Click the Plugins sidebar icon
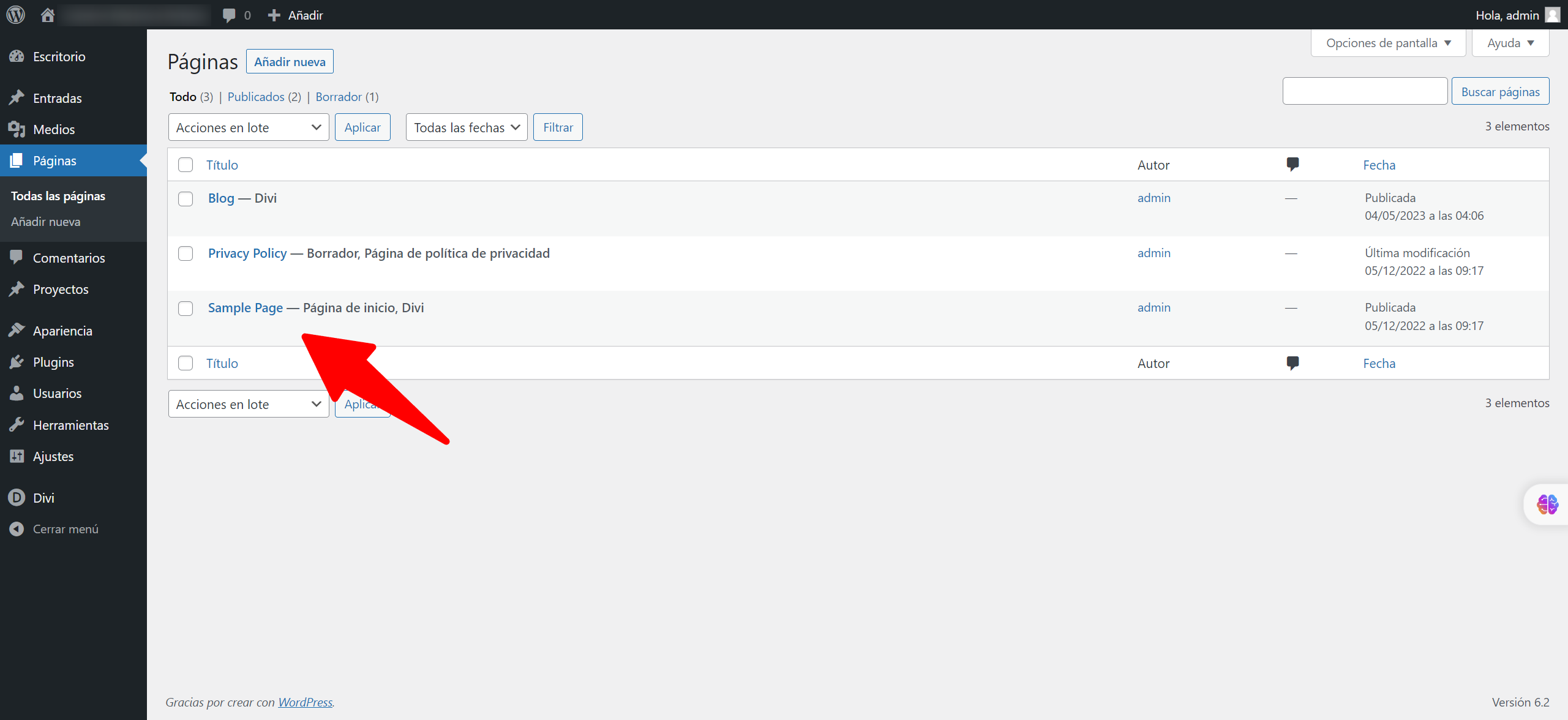Image resolution: width=1568 pixels, height=720 pixels. [x=17, y=362]
